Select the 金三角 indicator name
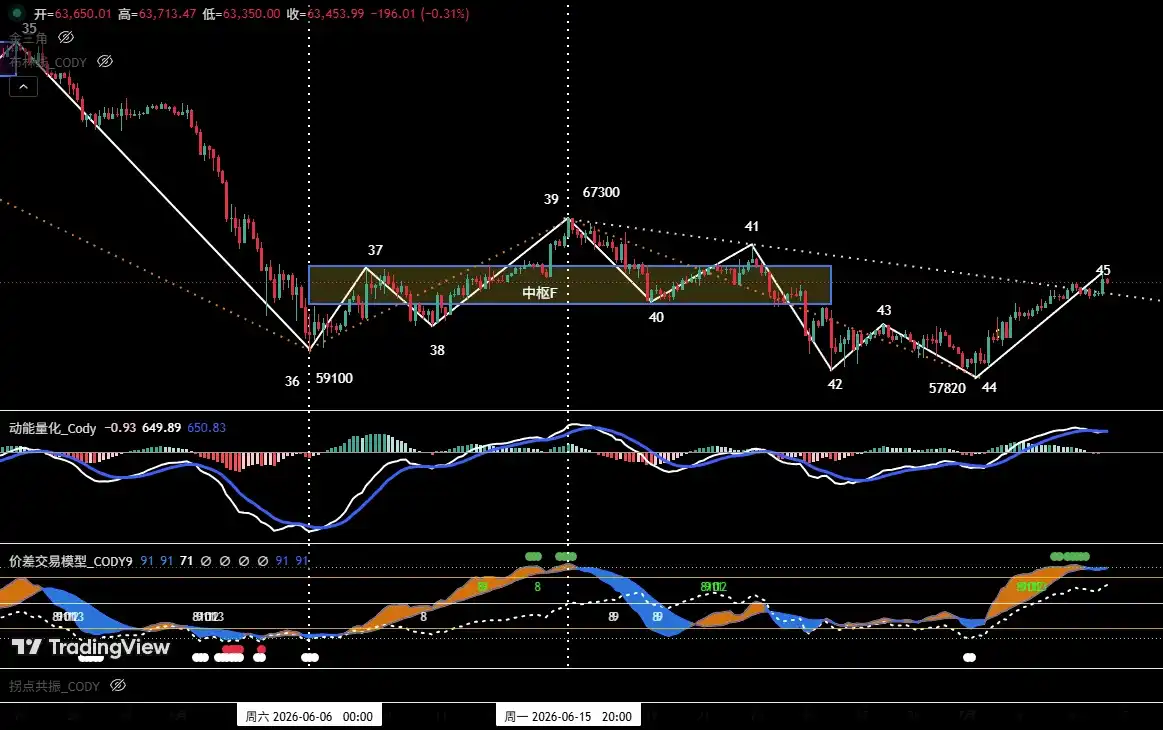The width and height of the screenshot is (1163, 730). pos(28,38)
